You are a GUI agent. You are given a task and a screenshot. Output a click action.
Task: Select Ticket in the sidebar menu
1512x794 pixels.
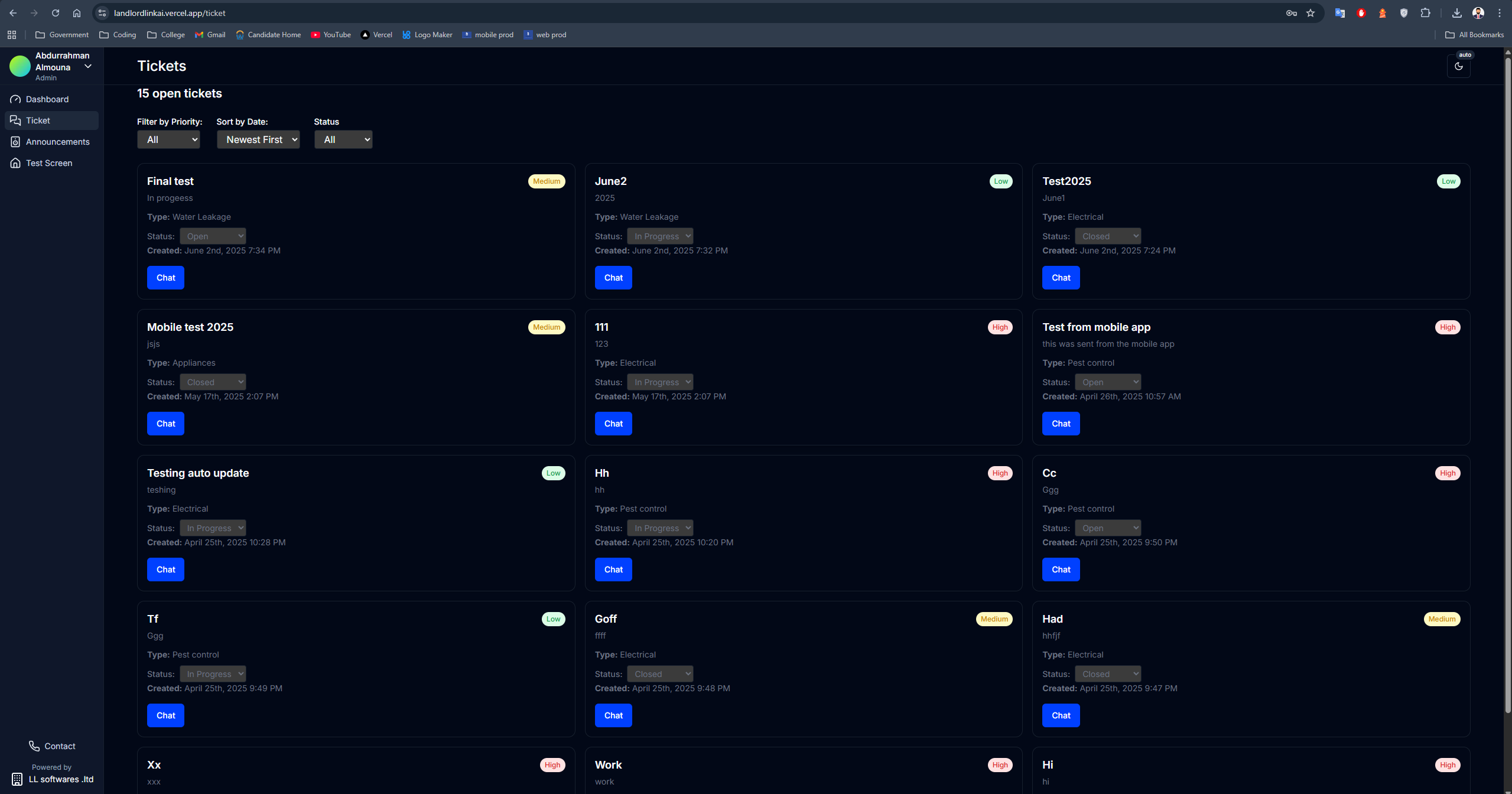38,121
